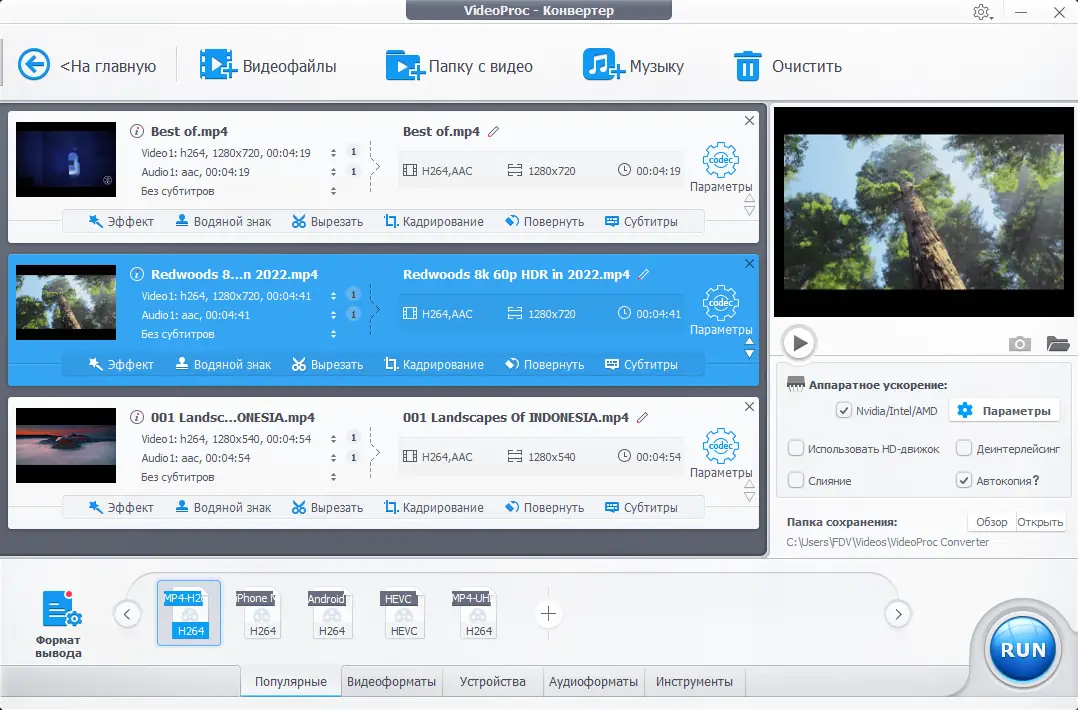1078x710 pixels.
Task: Click Открыть to open save folder
Action: coord(1040,522)
